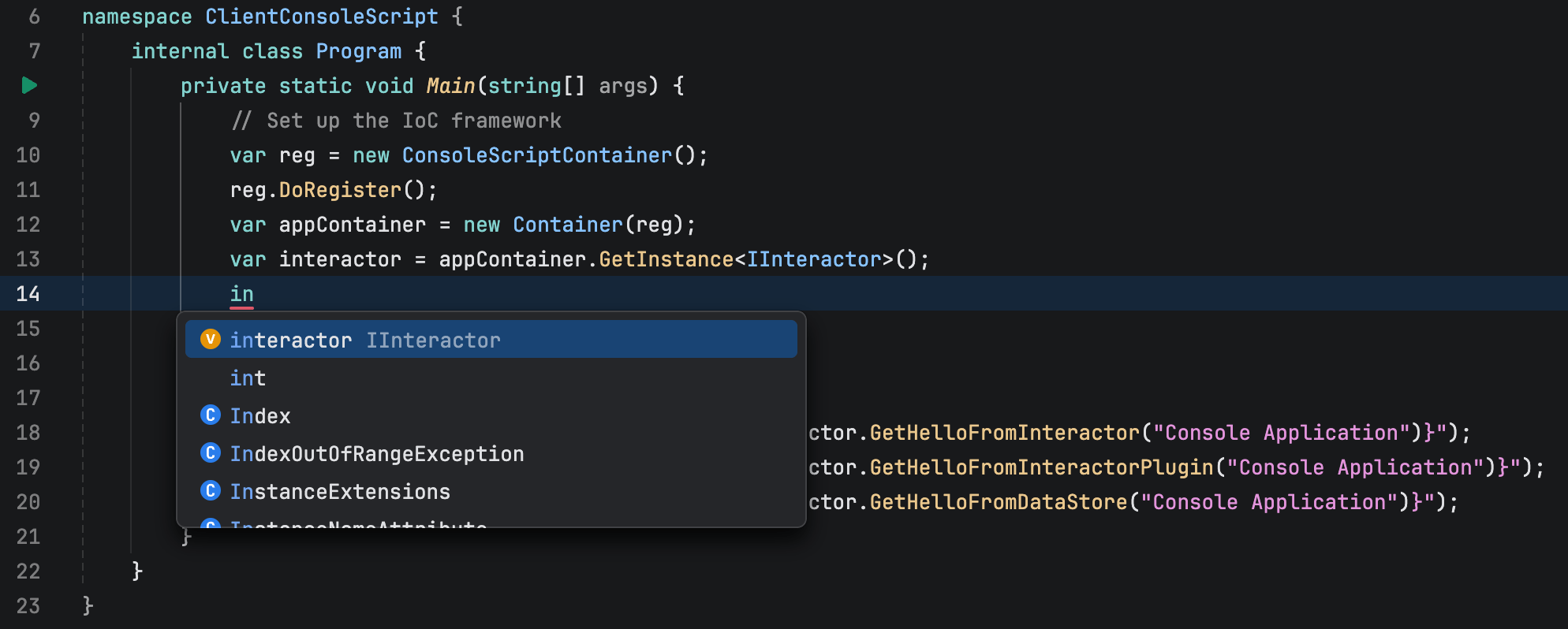
Task: Click the ClientConsoleScript namespace name
Action: [x=321, y=17]
